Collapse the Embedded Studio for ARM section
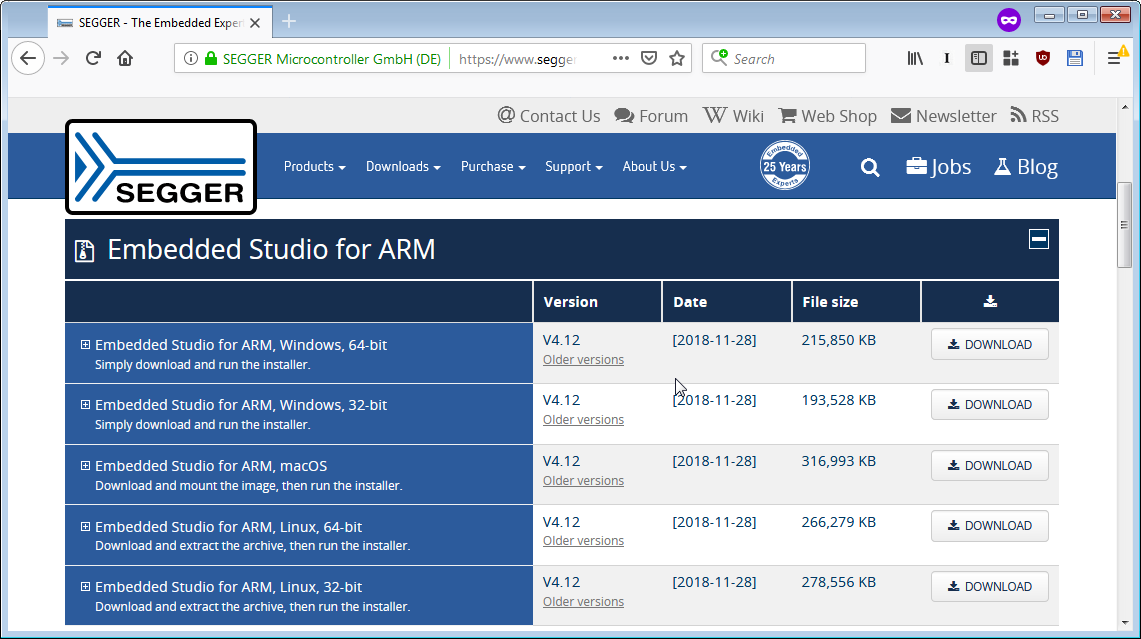Screen dimensions: 1141x639 1038,239
